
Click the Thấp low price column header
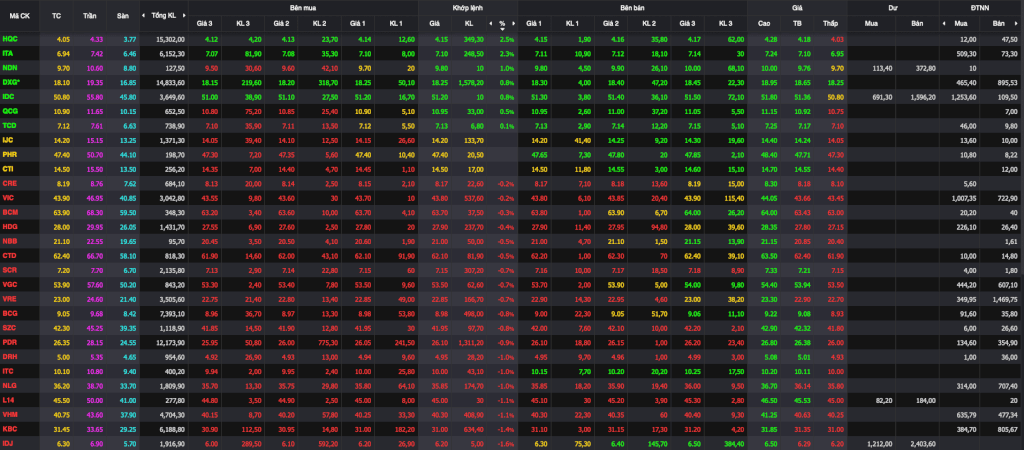click(x=830, y=24)
